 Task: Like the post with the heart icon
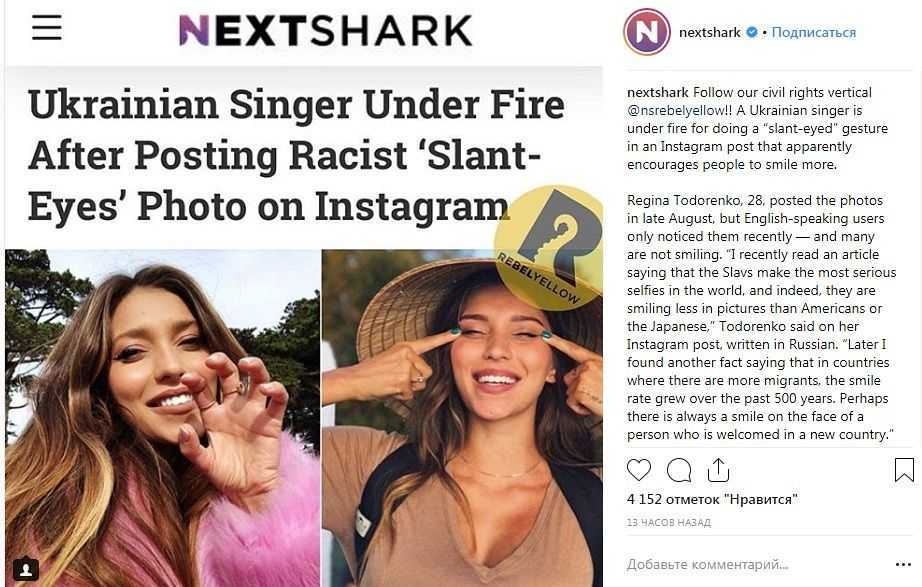pyautogui.click(x=639, y=470)
